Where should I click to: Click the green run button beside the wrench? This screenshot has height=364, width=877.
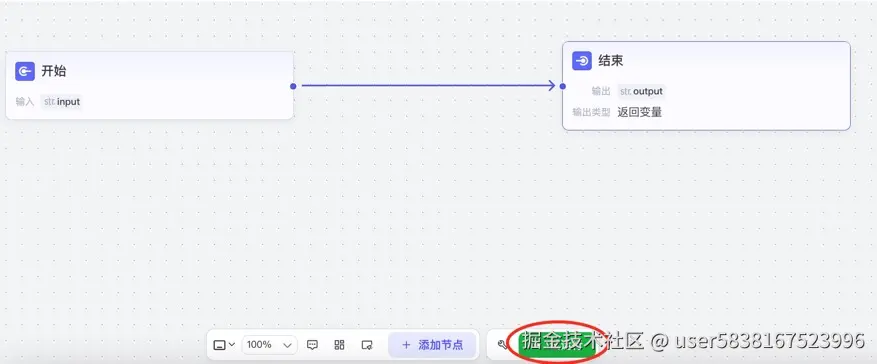pos(556,344)
